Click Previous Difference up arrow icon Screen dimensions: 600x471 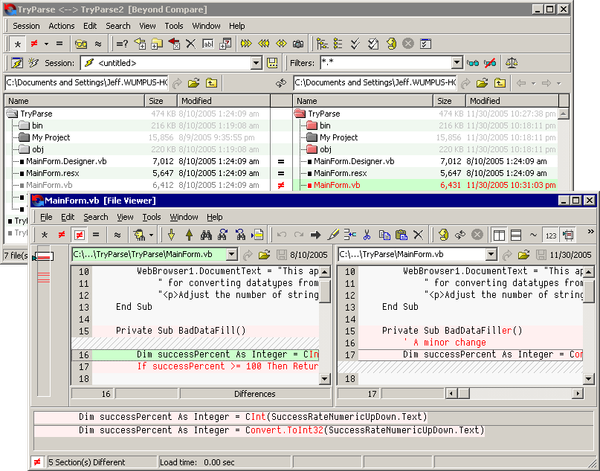point(189,235)
